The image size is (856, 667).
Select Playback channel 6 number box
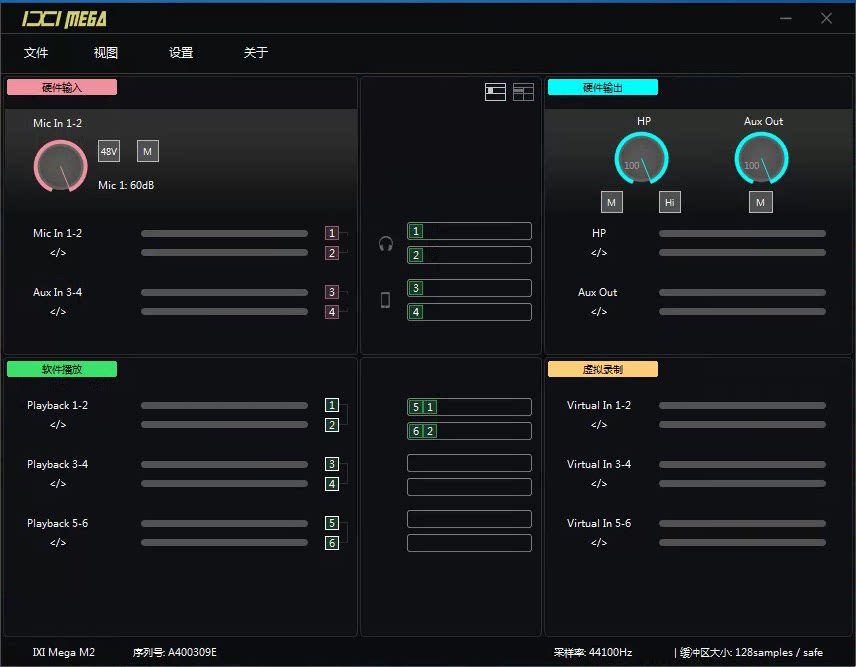click(x=331, y=543)
